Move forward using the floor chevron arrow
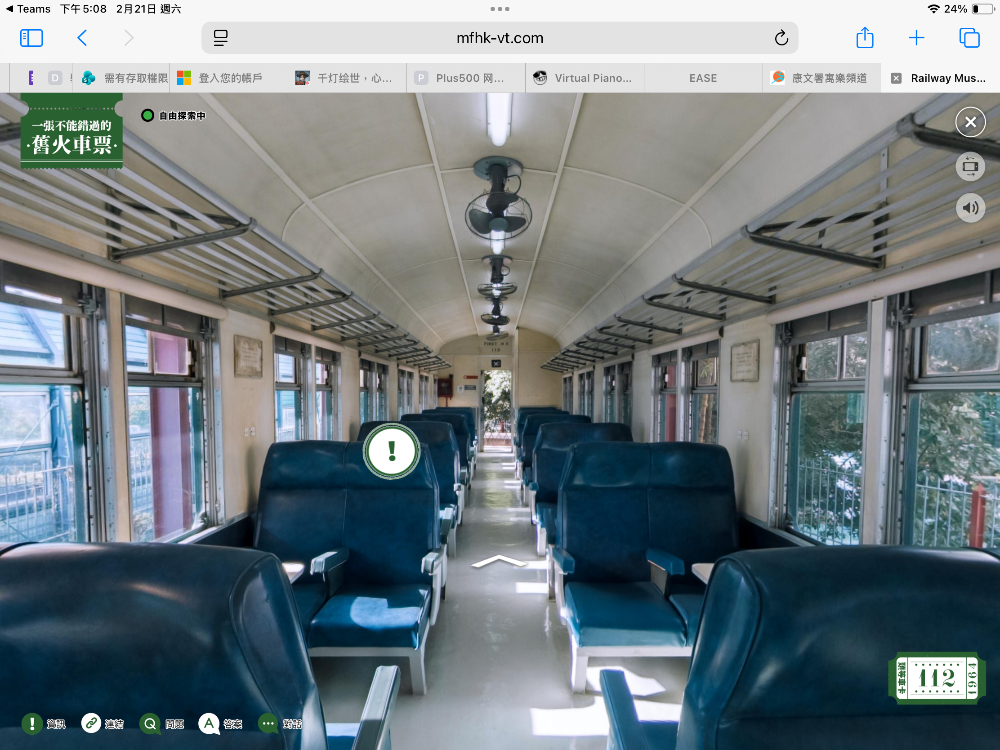1000x750 pixels. [x=499, y=561]
